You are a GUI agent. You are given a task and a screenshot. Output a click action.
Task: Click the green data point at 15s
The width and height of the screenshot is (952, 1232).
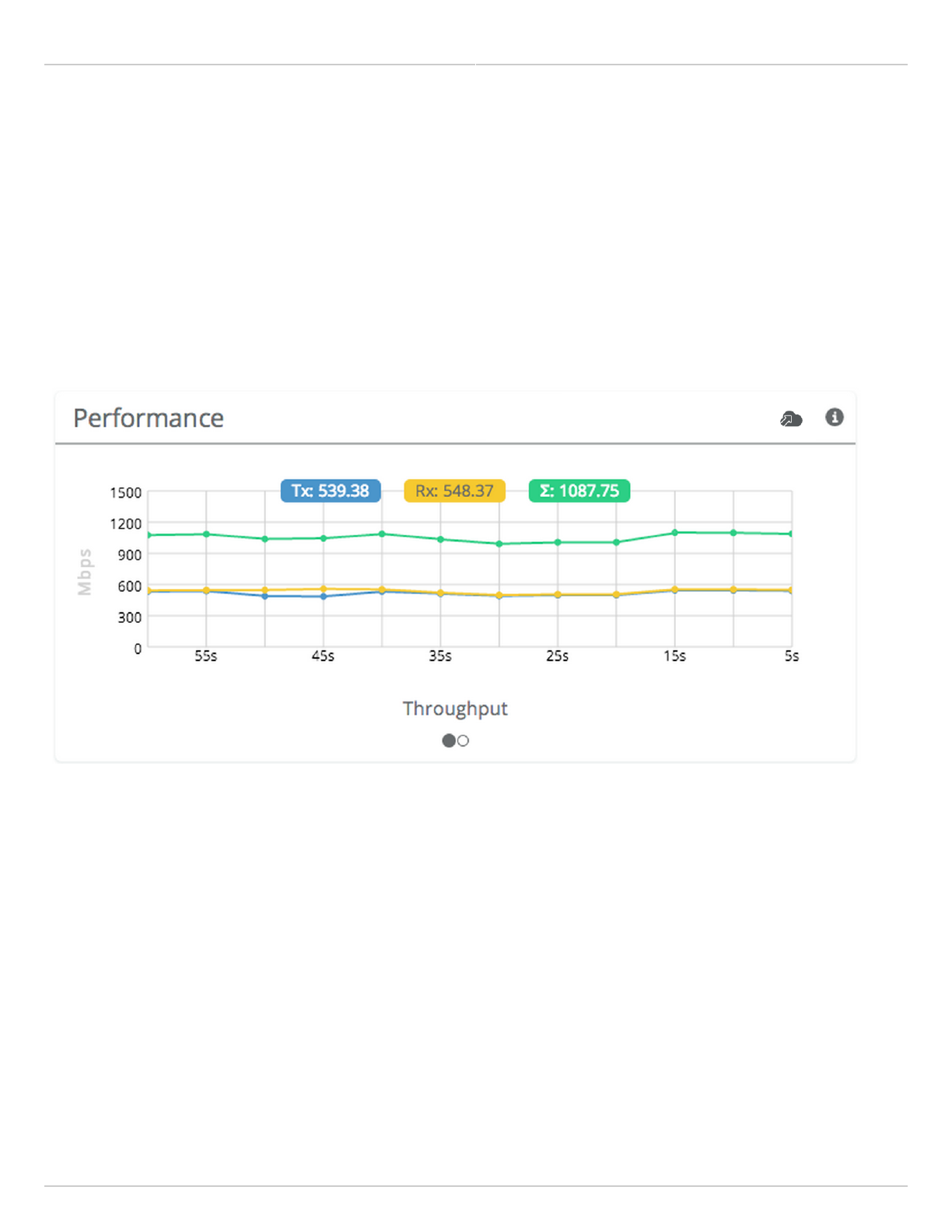point(674,533)
